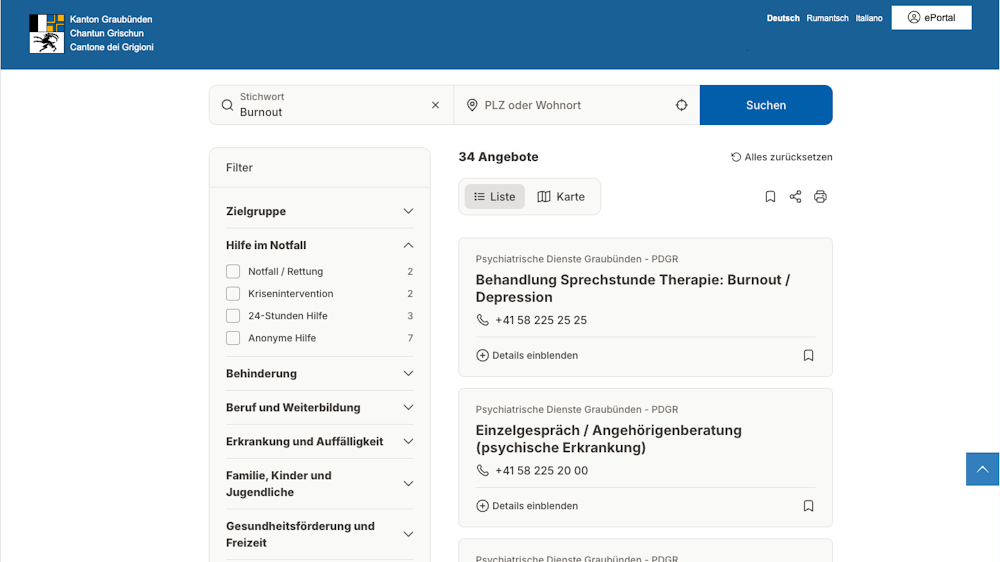Share the results using the share icon
The height and width of the screenshot is (562, 1000).
[x=795, y=196]
